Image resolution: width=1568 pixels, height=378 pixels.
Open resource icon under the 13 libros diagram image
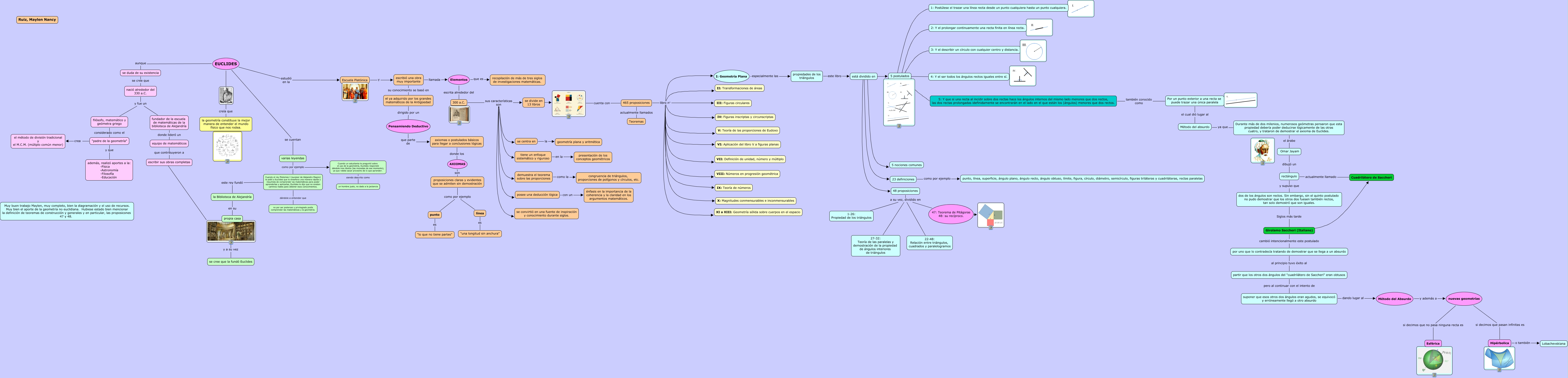(x=568, y=116)
